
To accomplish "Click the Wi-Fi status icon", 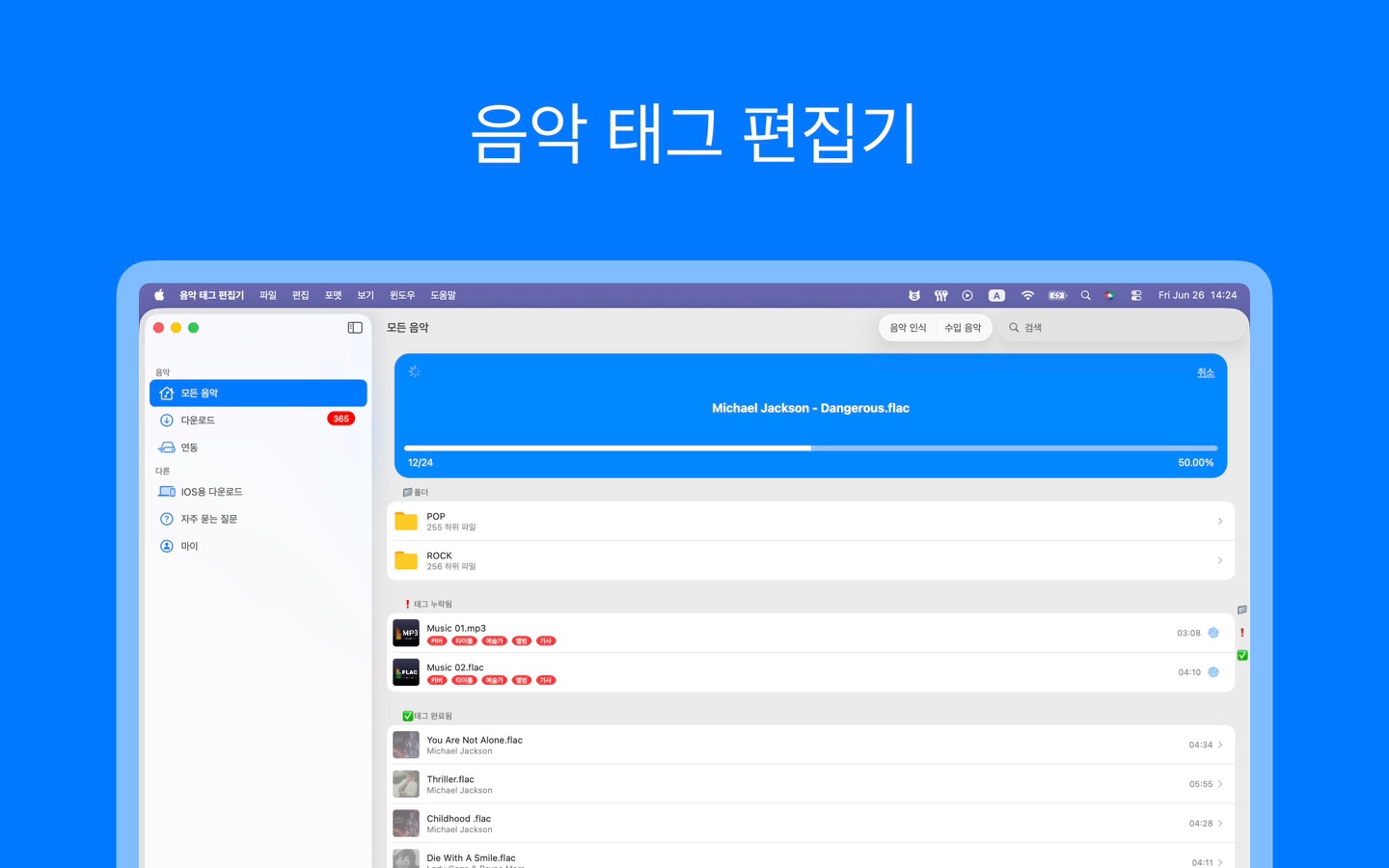I will pos(1027,296).
